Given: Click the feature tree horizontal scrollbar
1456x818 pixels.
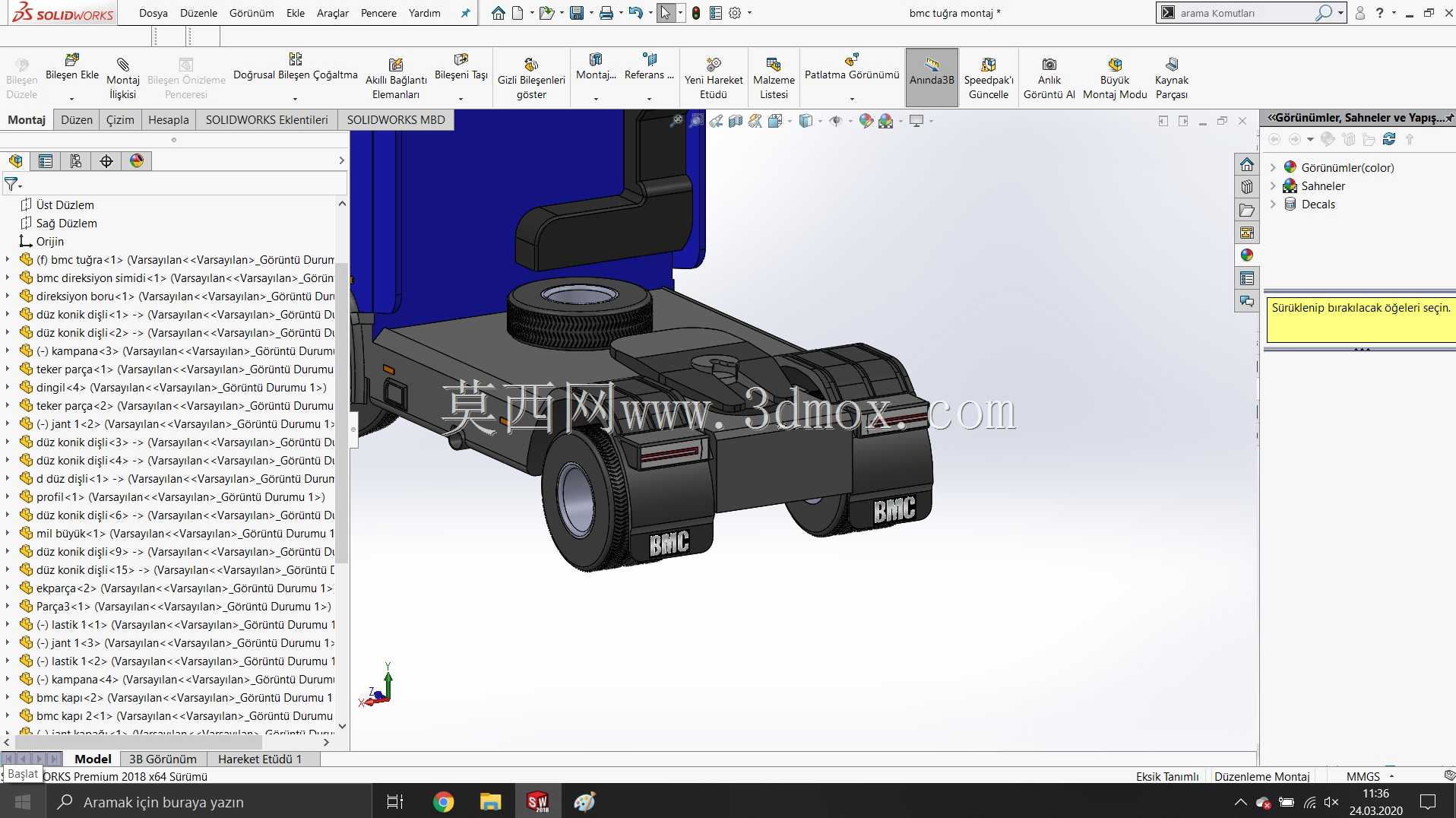Looking at the screenshot, I should [x=137, y=742].
